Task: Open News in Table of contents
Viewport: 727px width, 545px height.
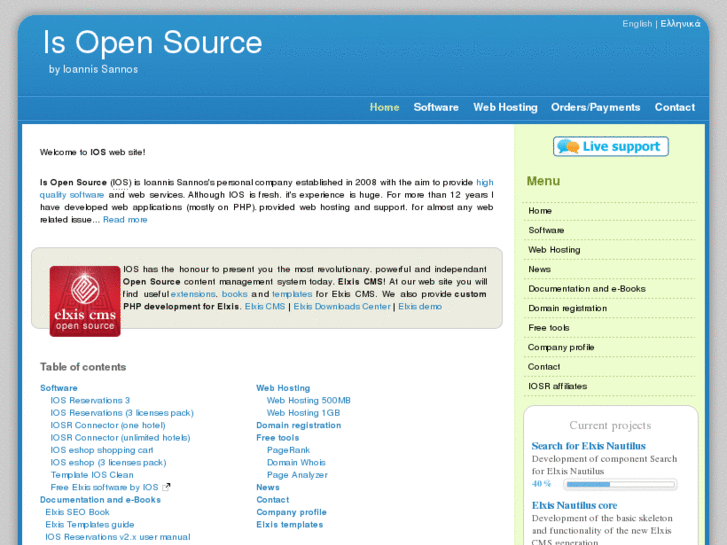Action: [x=268, y=487]
